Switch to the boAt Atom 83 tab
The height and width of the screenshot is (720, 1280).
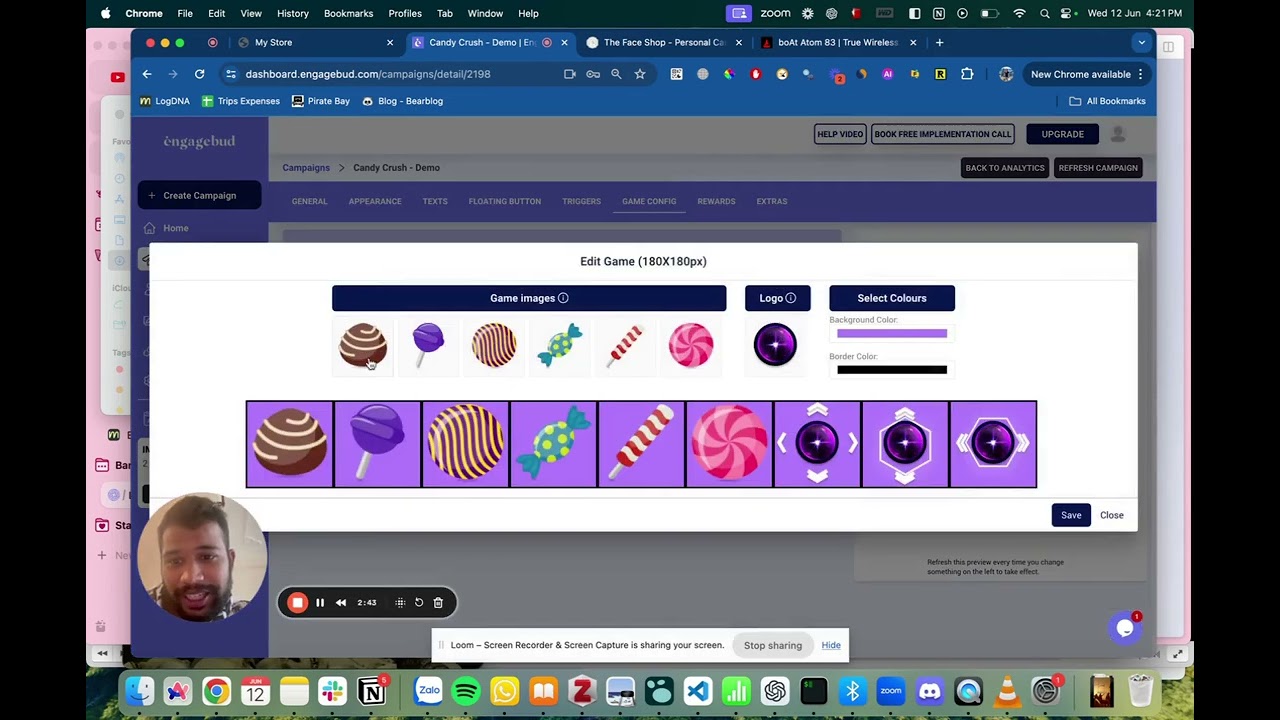point(838,43)
